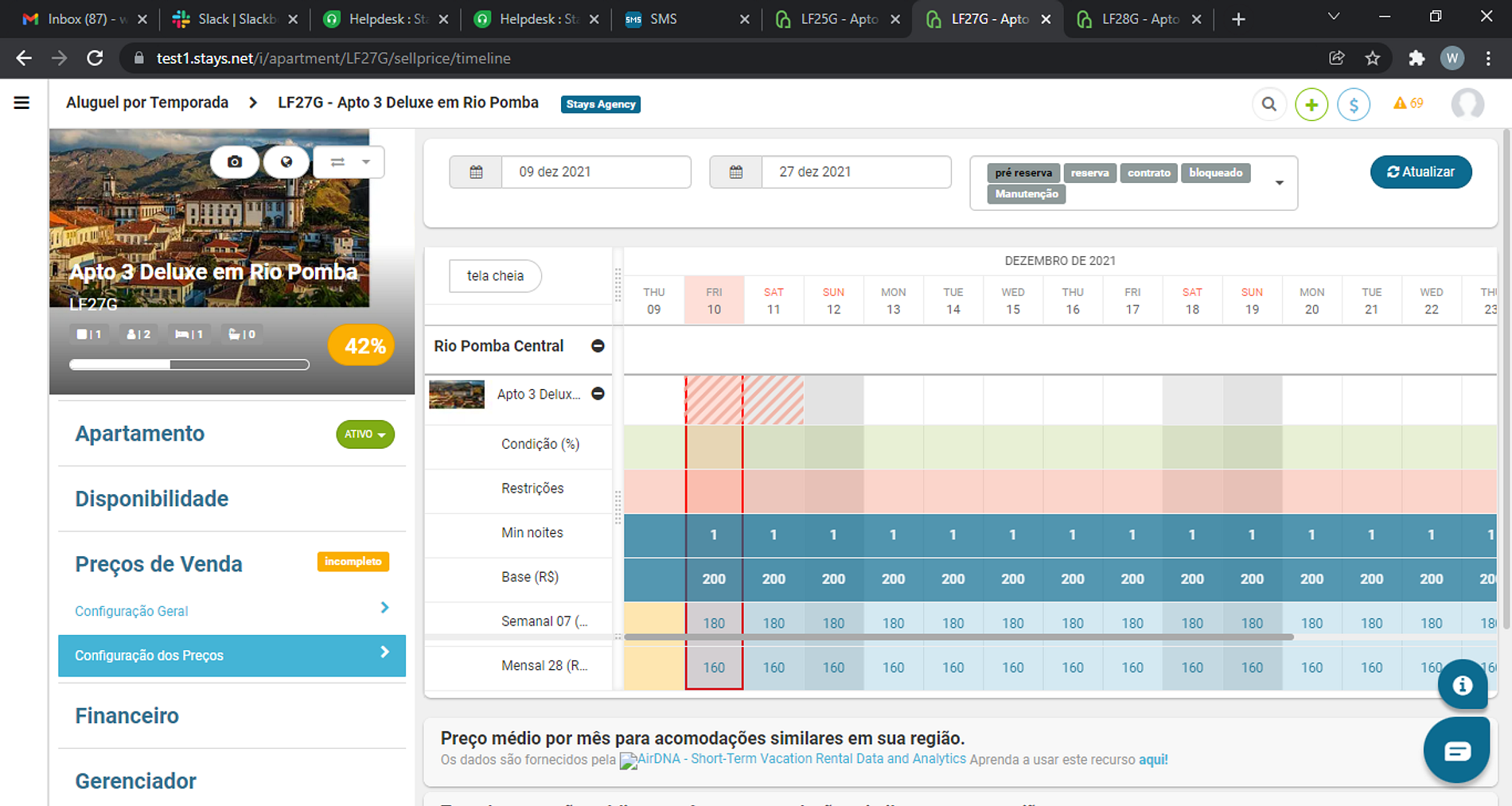Click the tela cheia button
Screen dimensions: 1512x806
click(495, 276)
